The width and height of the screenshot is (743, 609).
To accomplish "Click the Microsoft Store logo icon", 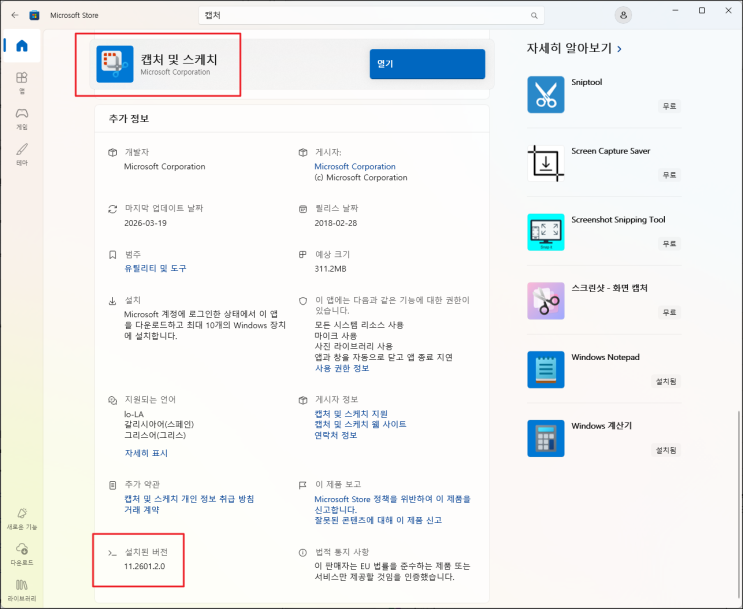I will click(34, 15).
